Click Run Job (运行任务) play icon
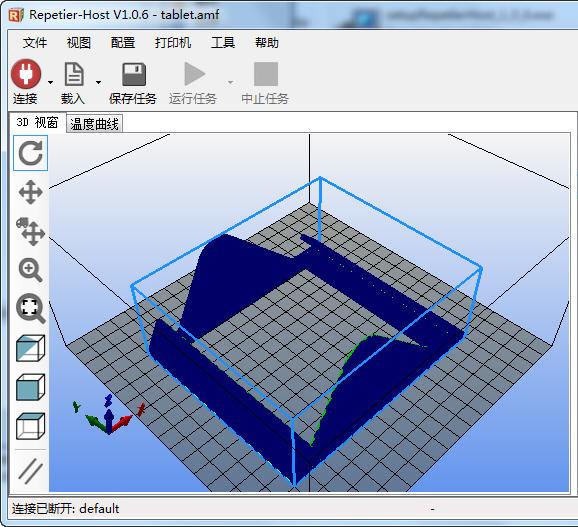Viewport: 578px width, 527px height. [x=194, y=74]
